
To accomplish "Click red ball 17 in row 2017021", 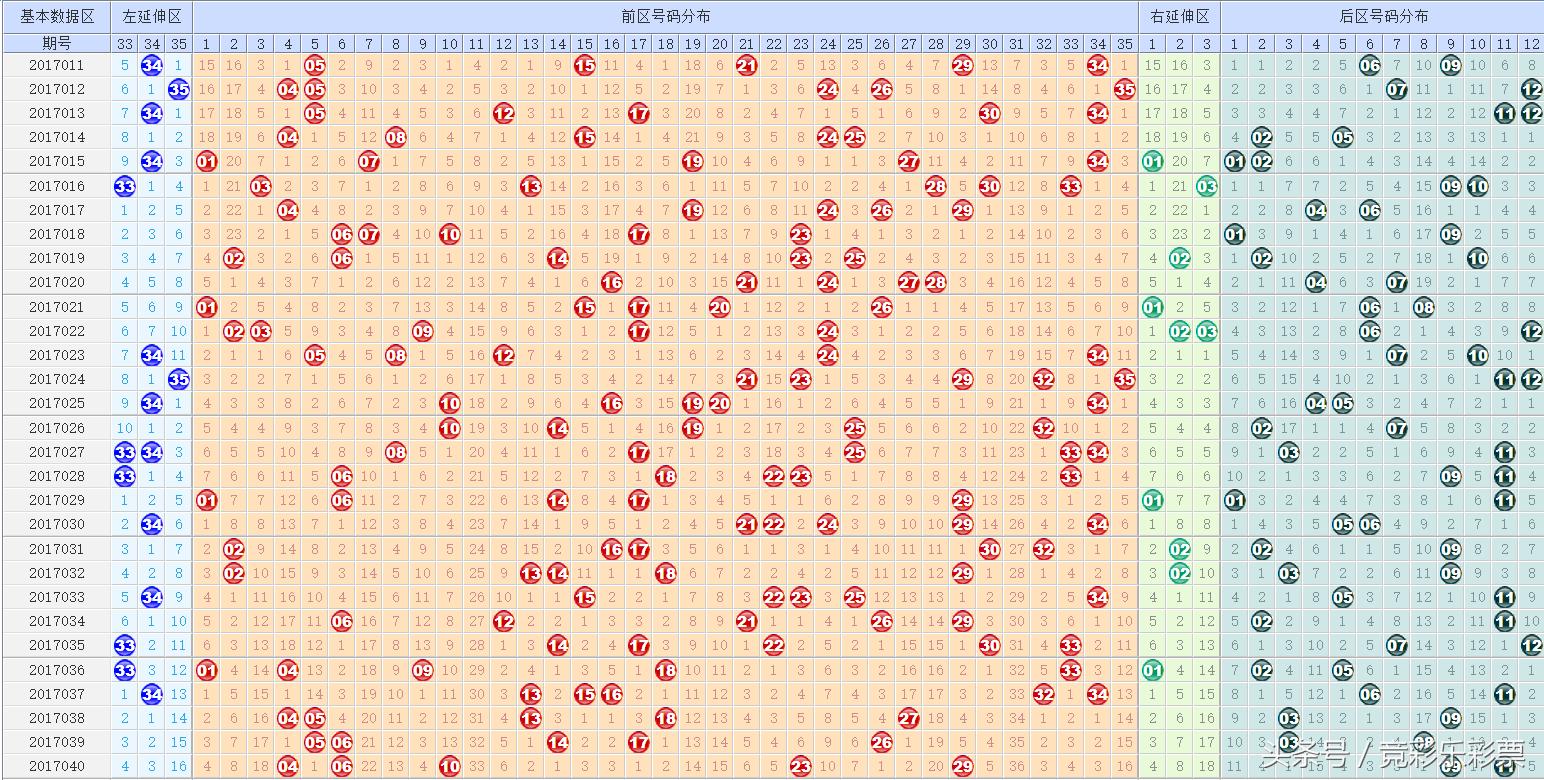I will [638, 307].
